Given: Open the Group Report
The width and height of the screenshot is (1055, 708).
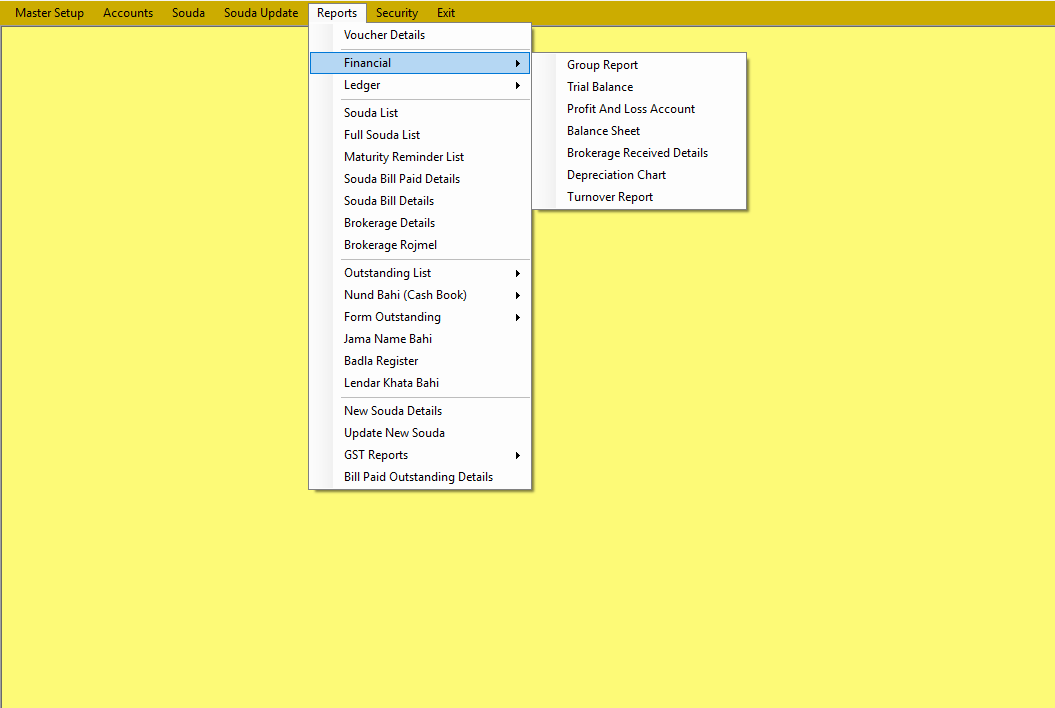Looking at the screenshot, I should click(639, 65).
